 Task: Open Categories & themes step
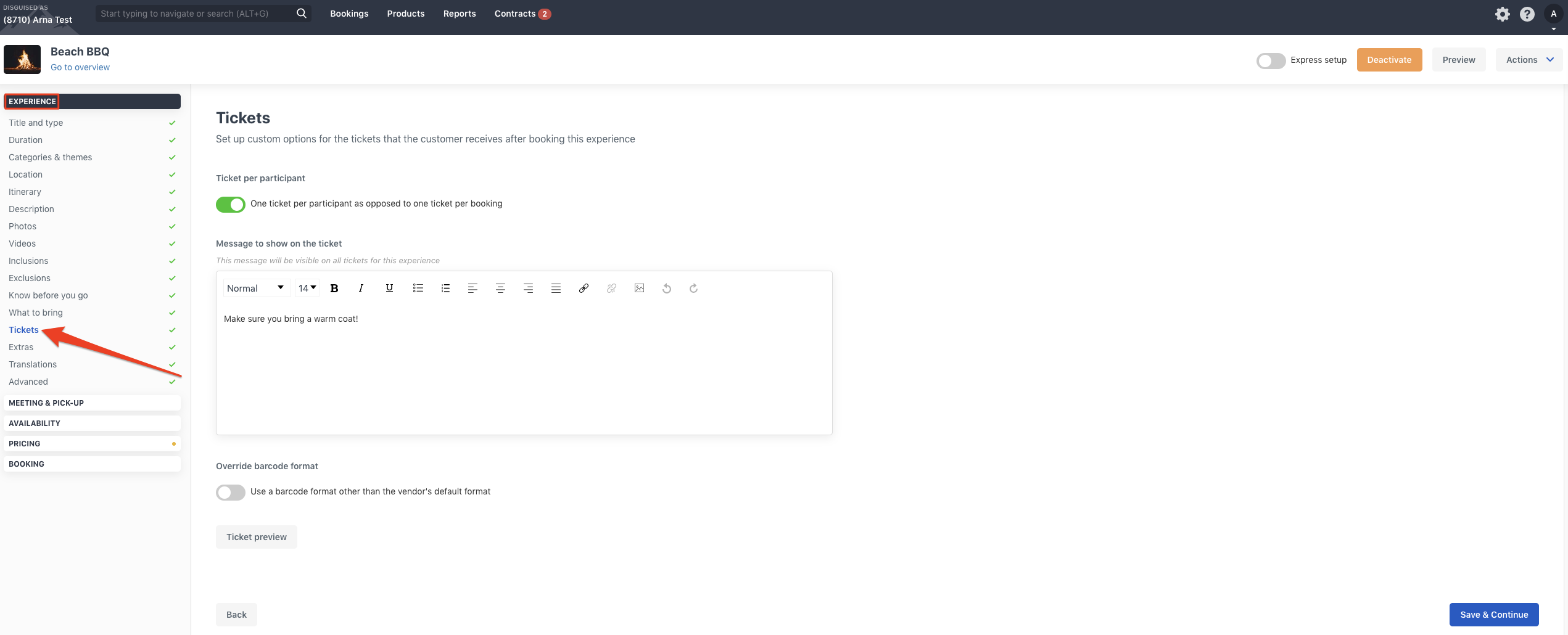tap(50, 157)
